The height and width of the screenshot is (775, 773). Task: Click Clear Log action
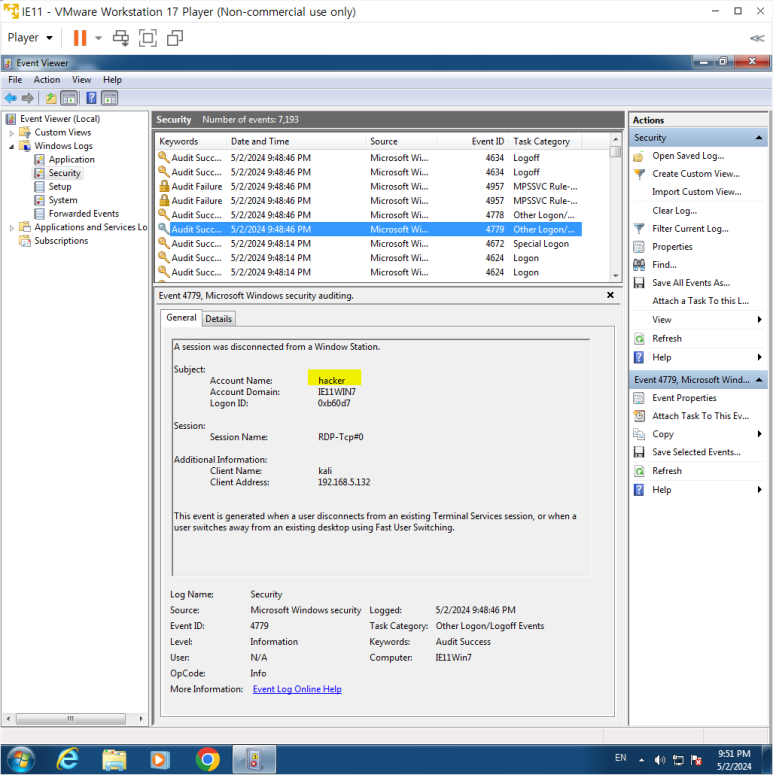coord(675,211)
